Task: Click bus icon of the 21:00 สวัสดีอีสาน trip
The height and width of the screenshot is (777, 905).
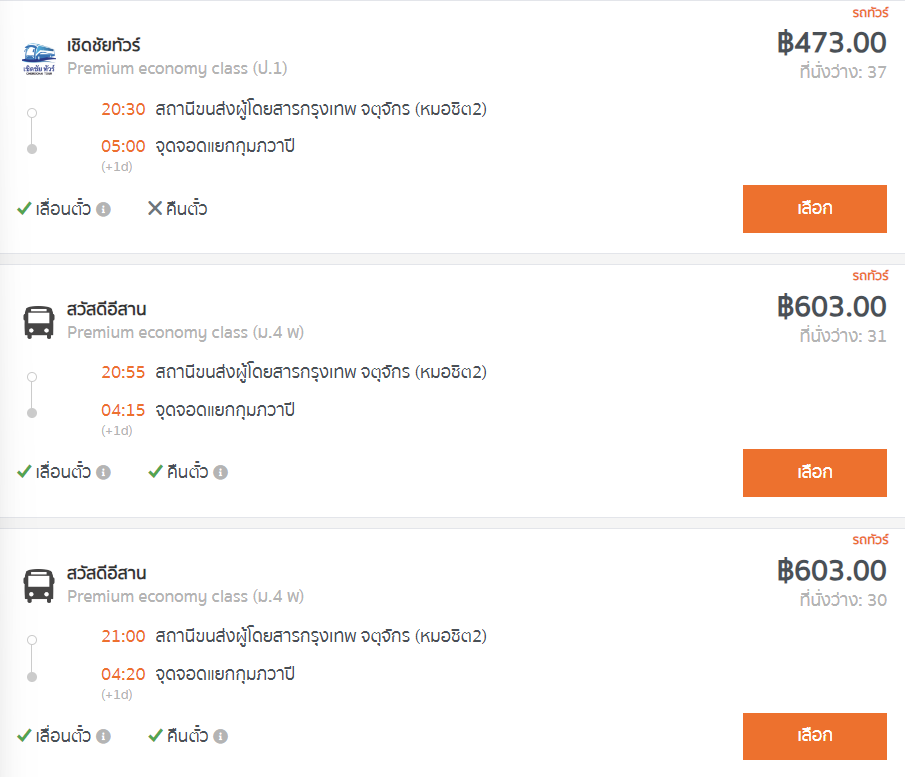Action: click(x=39, y=585)
